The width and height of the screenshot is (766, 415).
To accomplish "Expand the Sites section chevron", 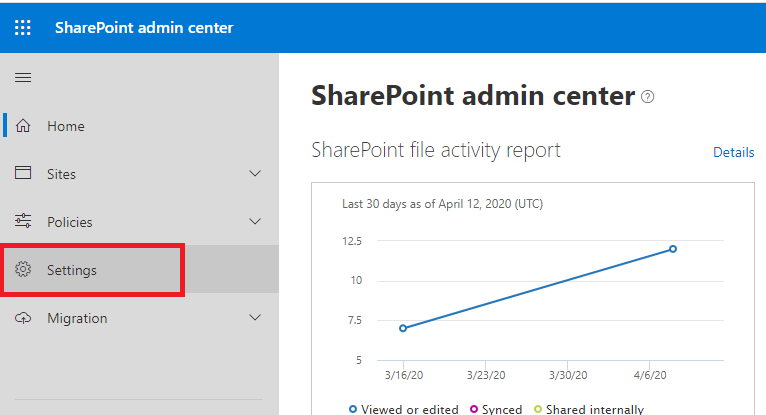I will click(x=255, y=174).
